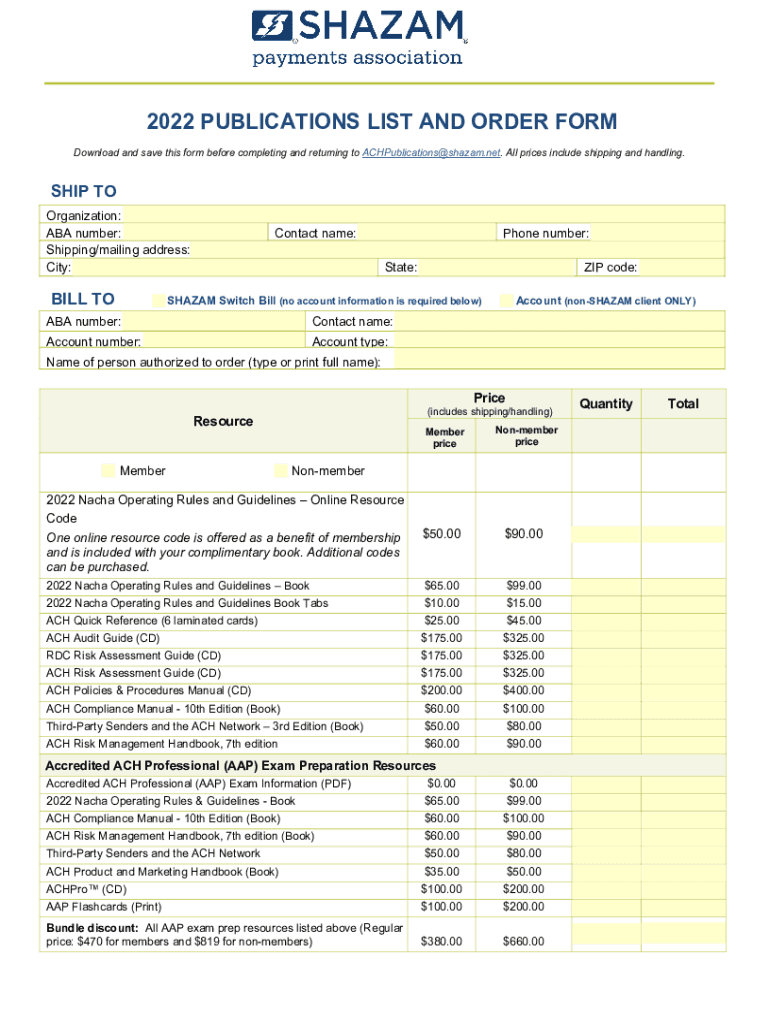The width and height of the screenshot is (770, 1024).
Task: Open the ACHPublications@shazam.net email link
Action: tap(430, 153)
